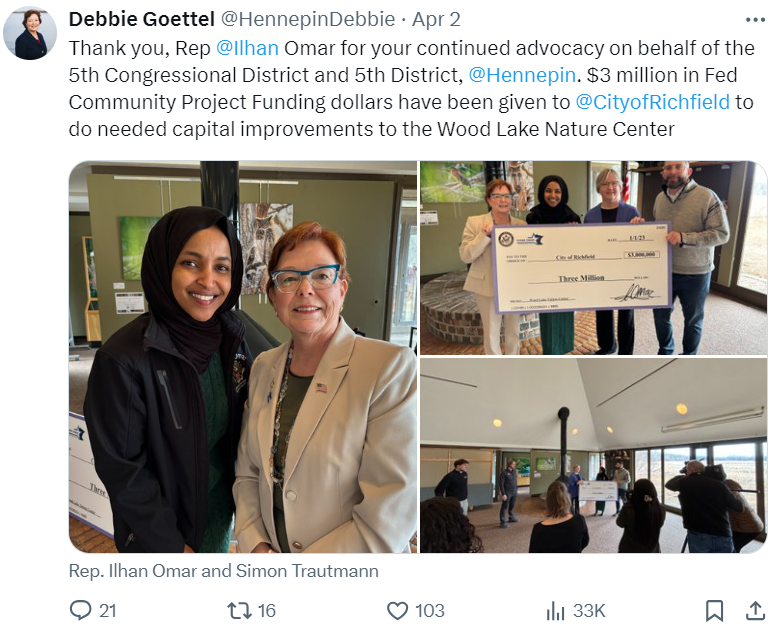Enlarge the large photo of two women
Image resolution: width=774 pixels, height=633 pixels.
(243, 357)
